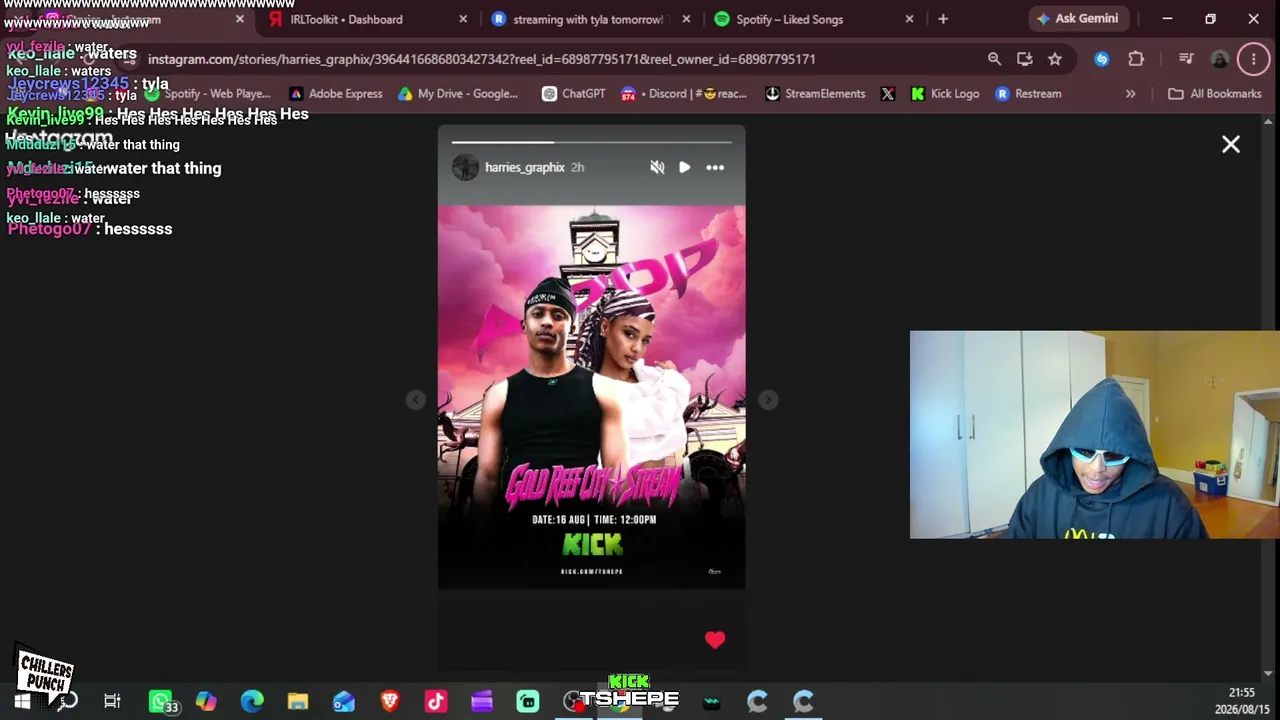Open Ask Gemini assistant
This screenshot has width=1280, height=720.
pos(1079,19)
